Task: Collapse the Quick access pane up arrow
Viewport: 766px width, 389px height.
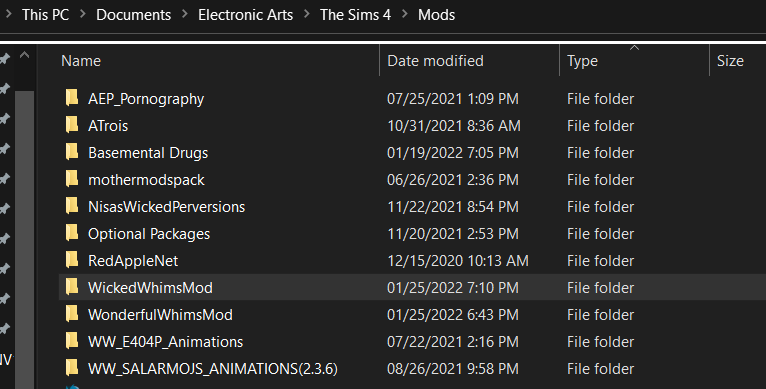Action: (x=24, y=56)
